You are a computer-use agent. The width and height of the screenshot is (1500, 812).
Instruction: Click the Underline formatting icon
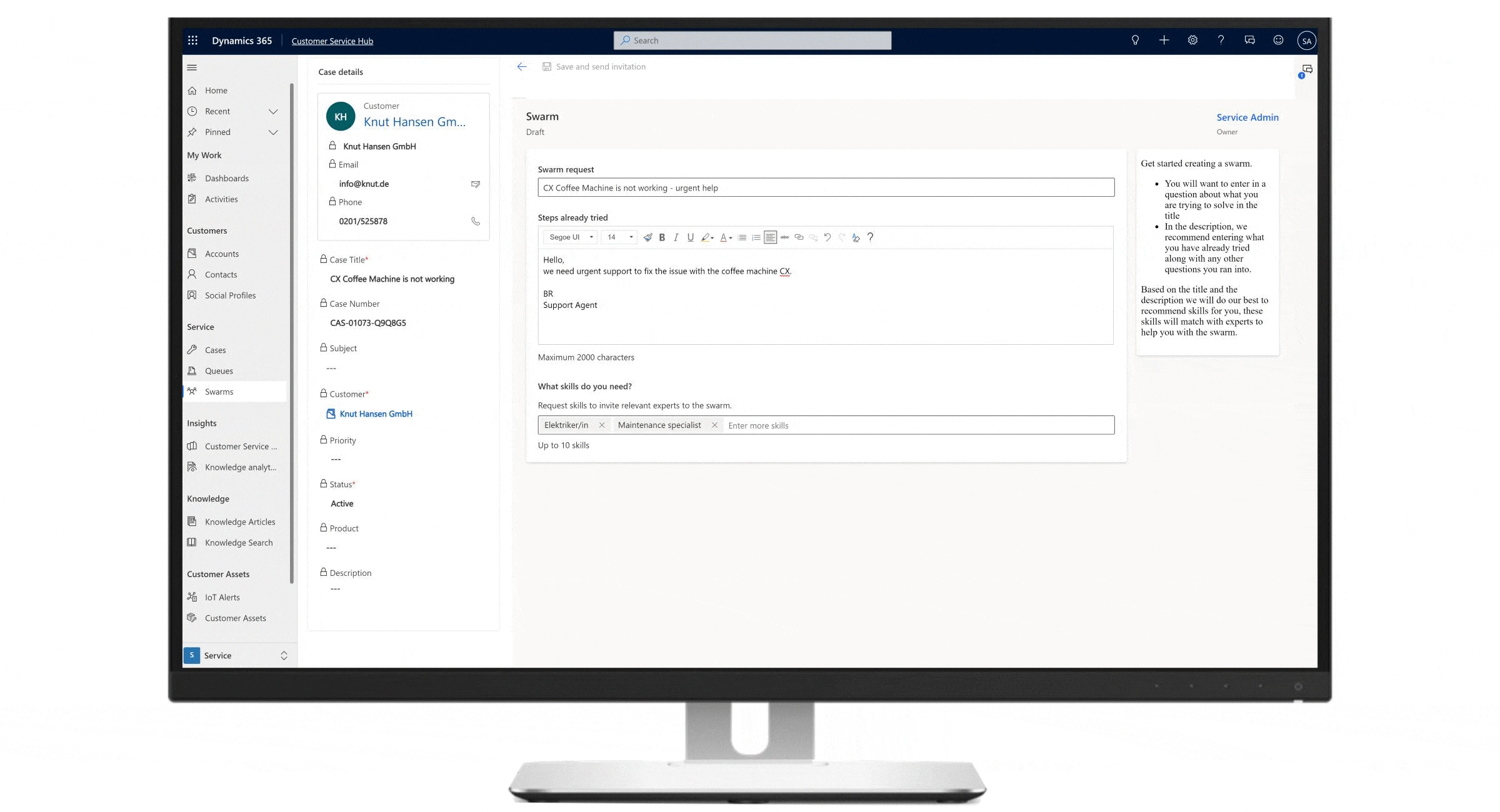pos(691,237)
